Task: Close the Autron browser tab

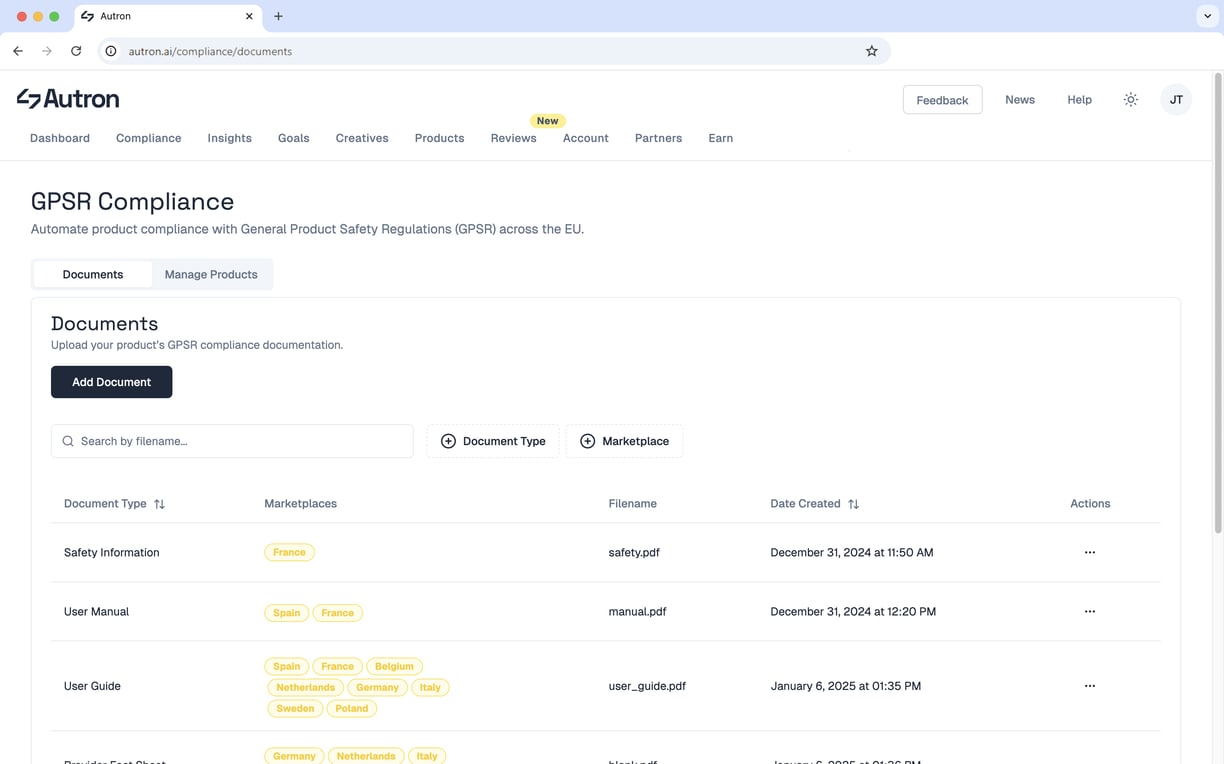Action: (x=249, y=16)
